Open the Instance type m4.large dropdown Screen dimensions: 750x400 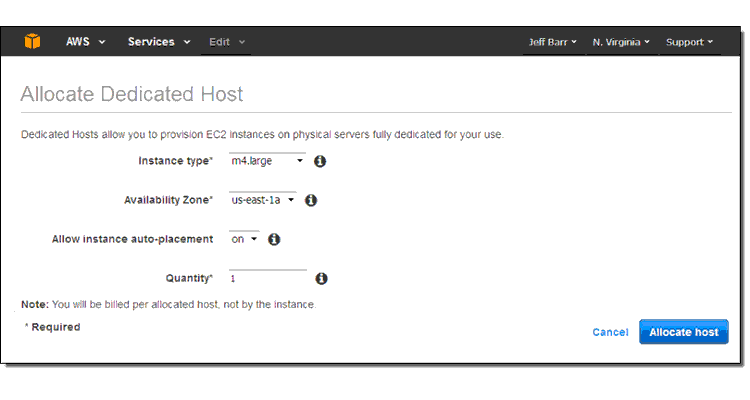(x=267, y=161)
